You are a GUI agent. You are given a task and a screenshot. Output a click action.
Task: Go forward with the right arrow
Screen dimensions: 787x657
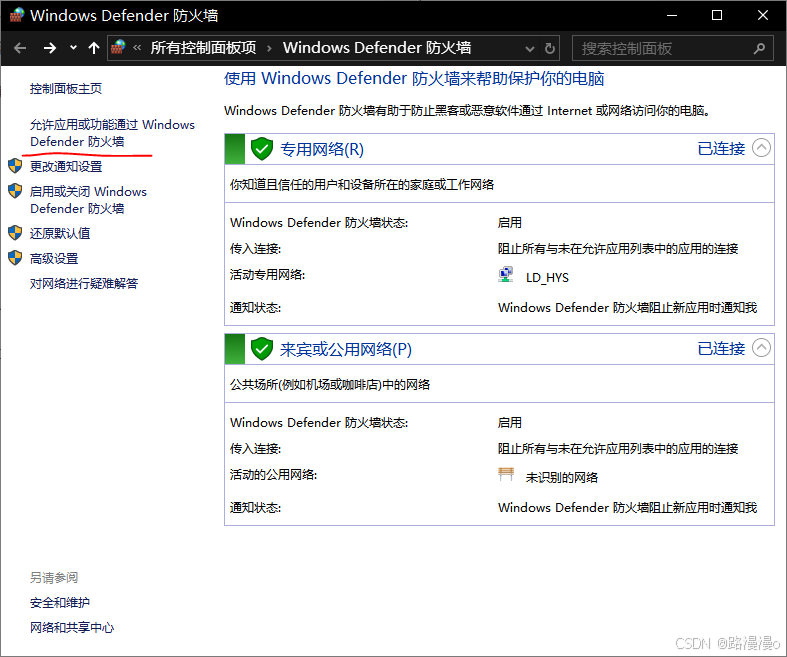[x=50, y=48]
